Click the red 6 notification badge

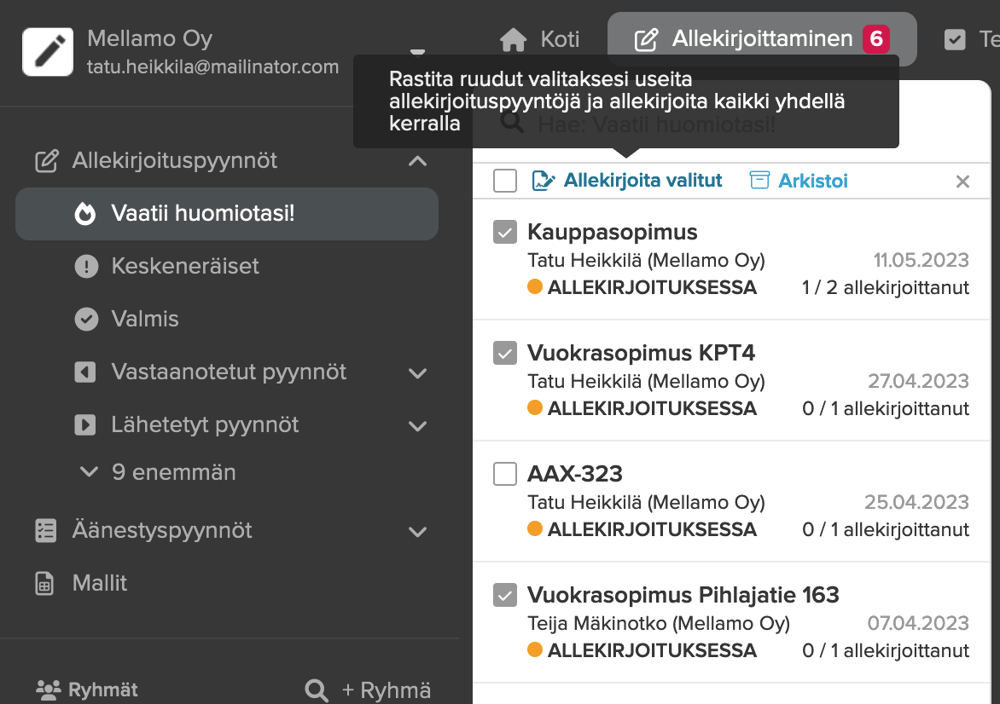coord(876,39)
